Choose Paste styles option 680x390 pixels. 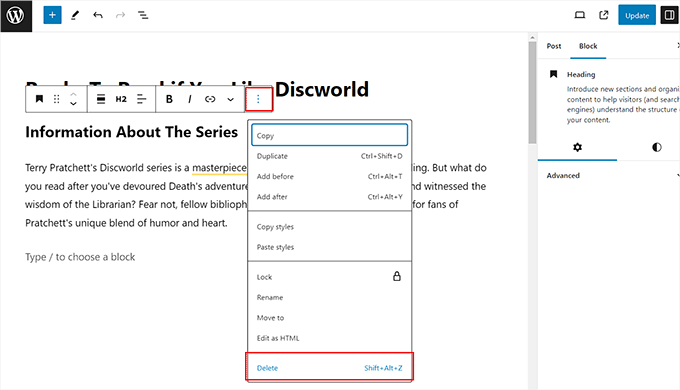(329, 247)
